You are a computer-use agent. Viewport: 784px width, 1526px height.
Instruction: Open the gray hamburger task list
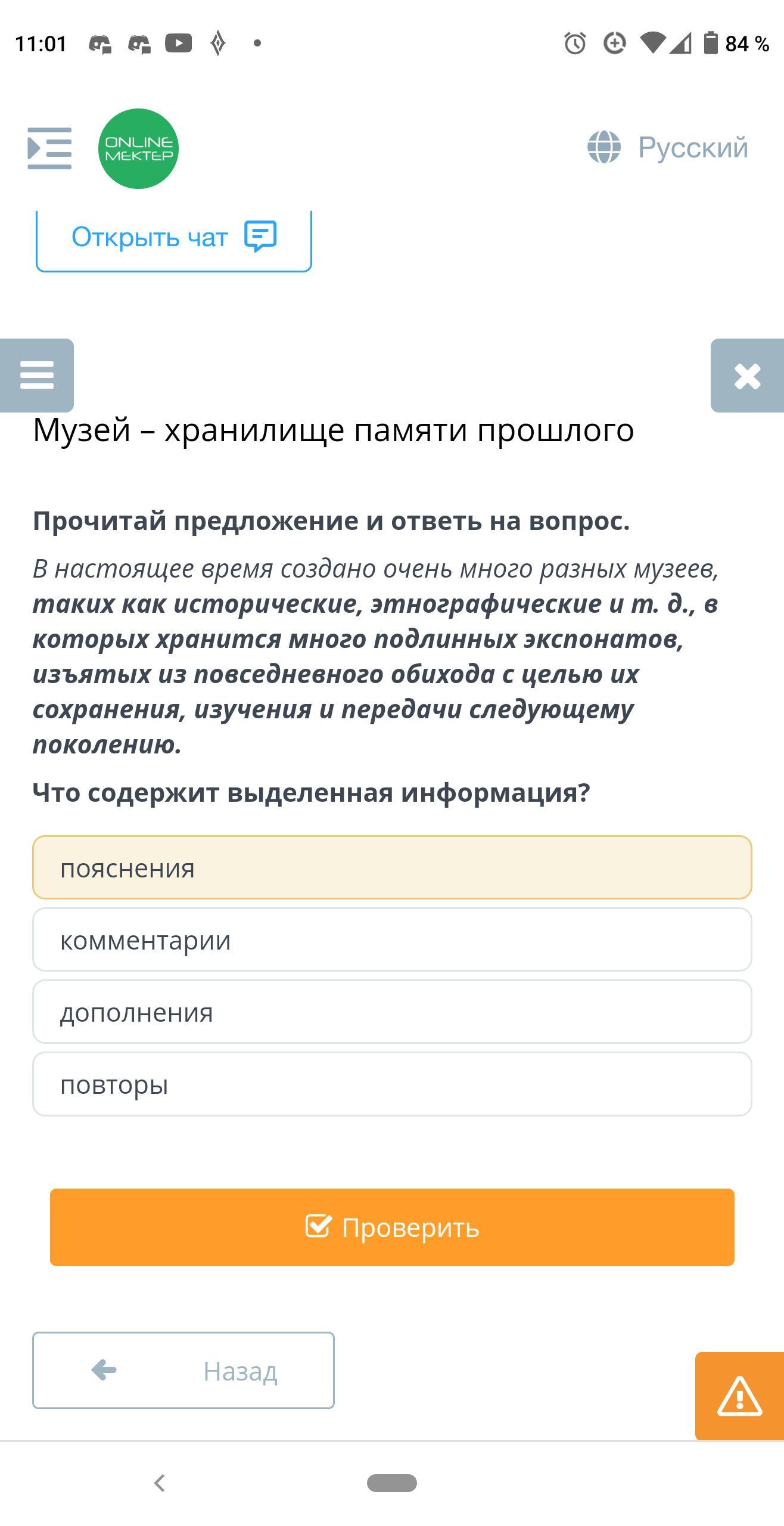pos(37,376)
